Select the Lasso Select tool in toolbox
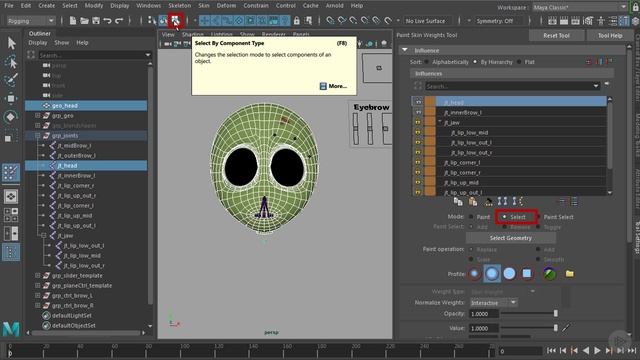Image resolution: width=640 pixels, height=360 pixels. [x=11, y=61]
